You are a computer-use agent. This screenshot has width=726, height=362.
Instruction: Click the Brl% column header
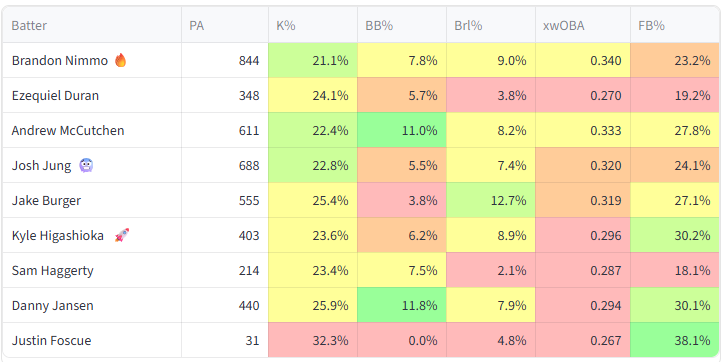(x=491, y=25)
